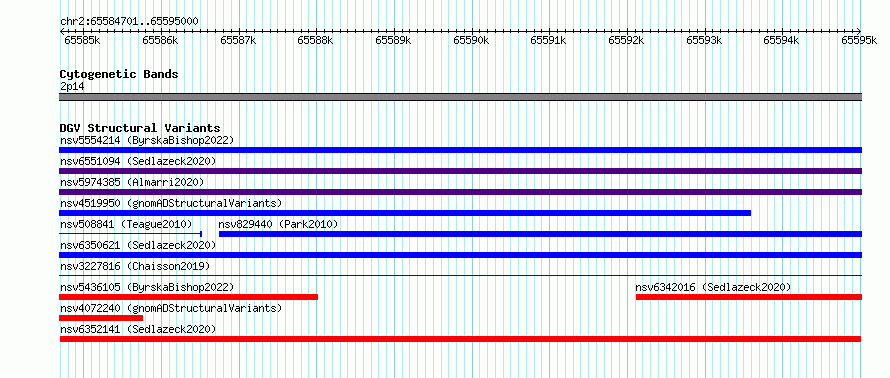Open the nsv829440 (Park2010) label
This screenshot has width=890, height=378.
coord(278,224)
